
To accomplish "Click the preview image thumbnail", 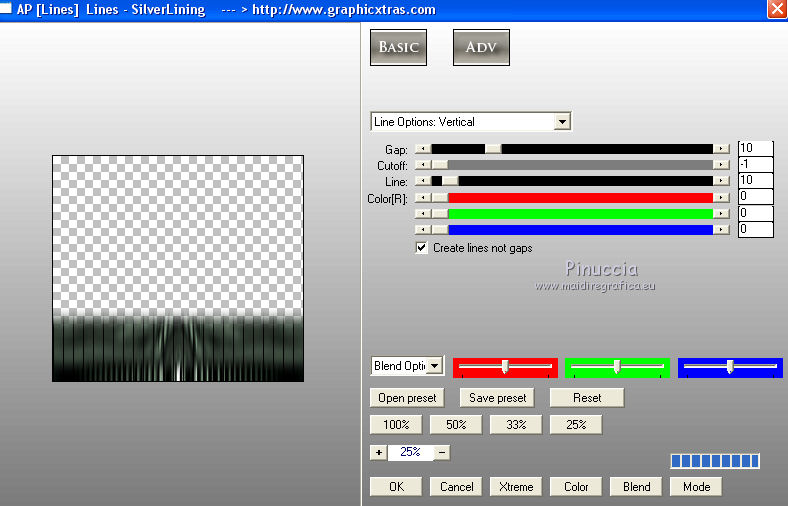I will pos(178,268).
